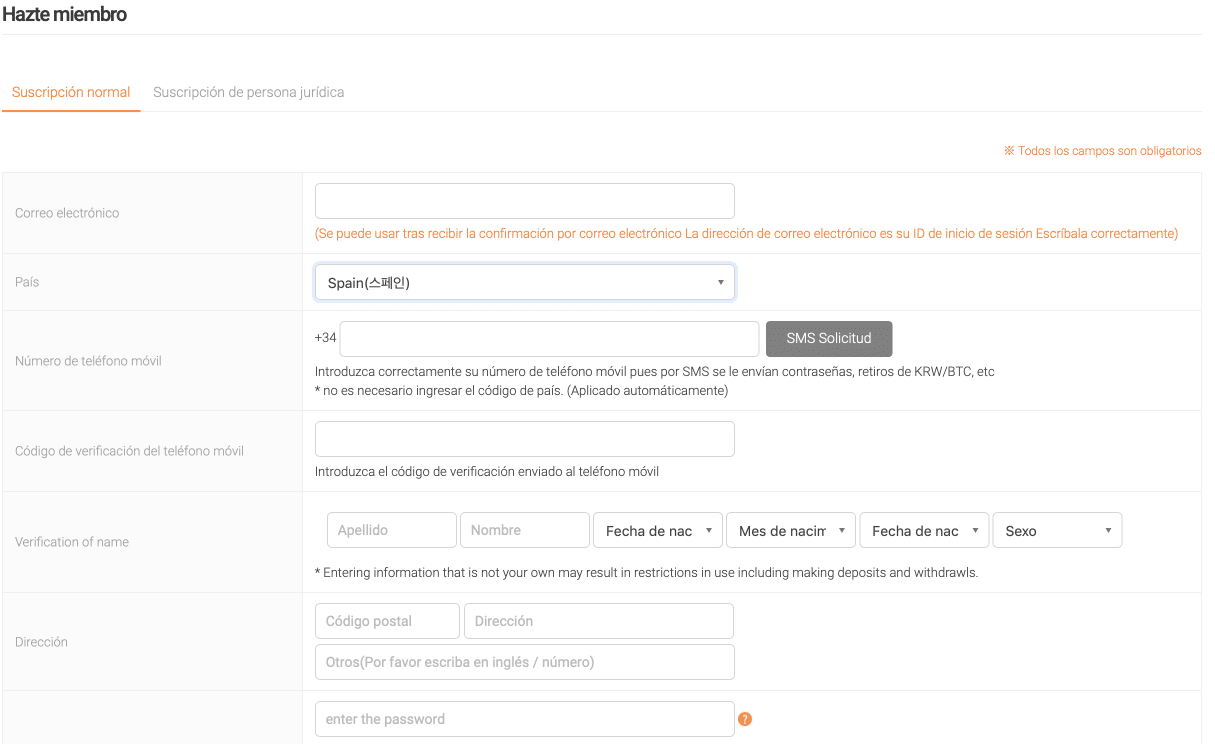Focus the Apellido input field

click(392, 530)
